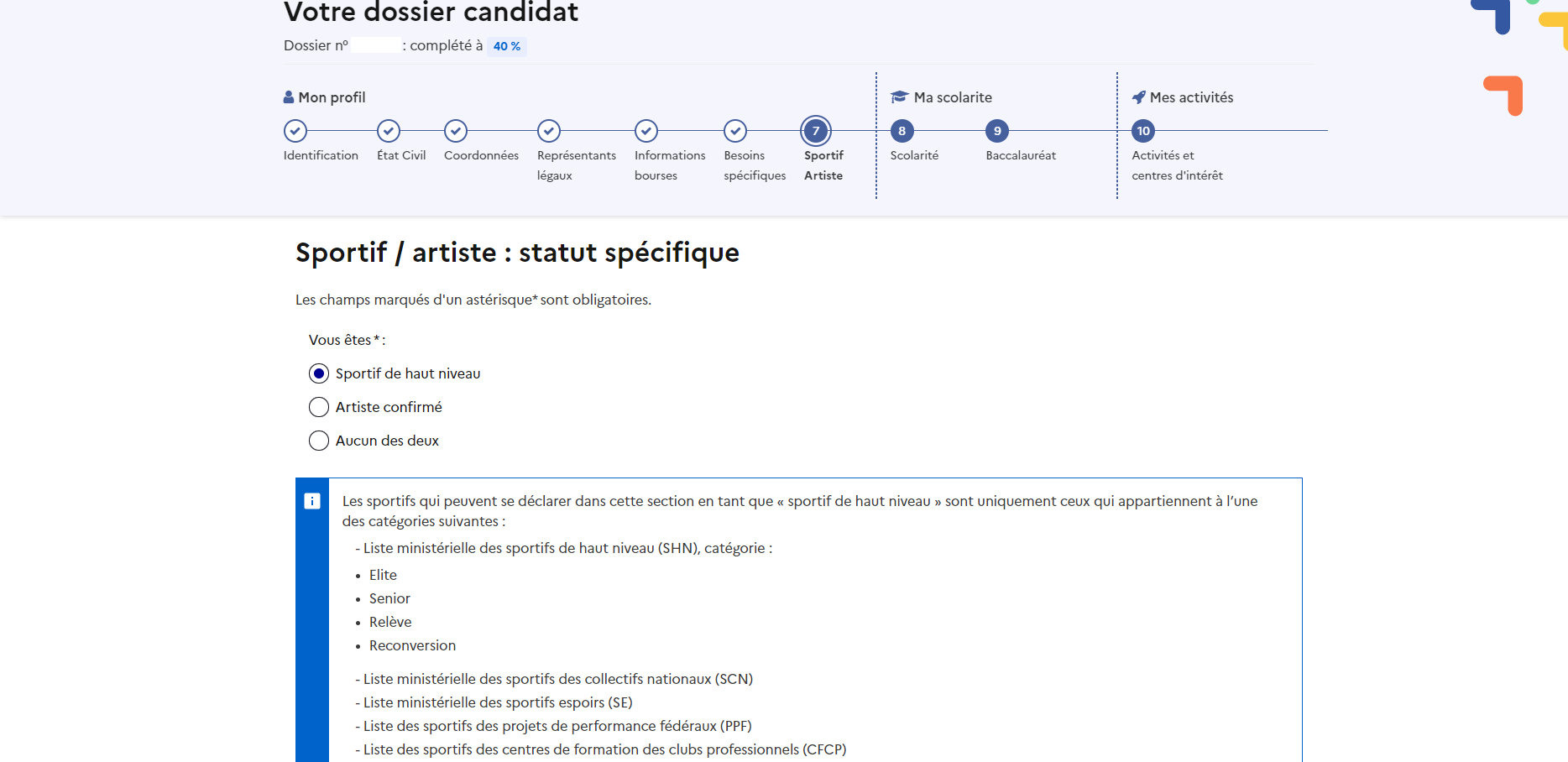Click current step 7 Sportif Artiste circle
The width and height of the screenshot is (1568, 762).
tap(816, 131)
